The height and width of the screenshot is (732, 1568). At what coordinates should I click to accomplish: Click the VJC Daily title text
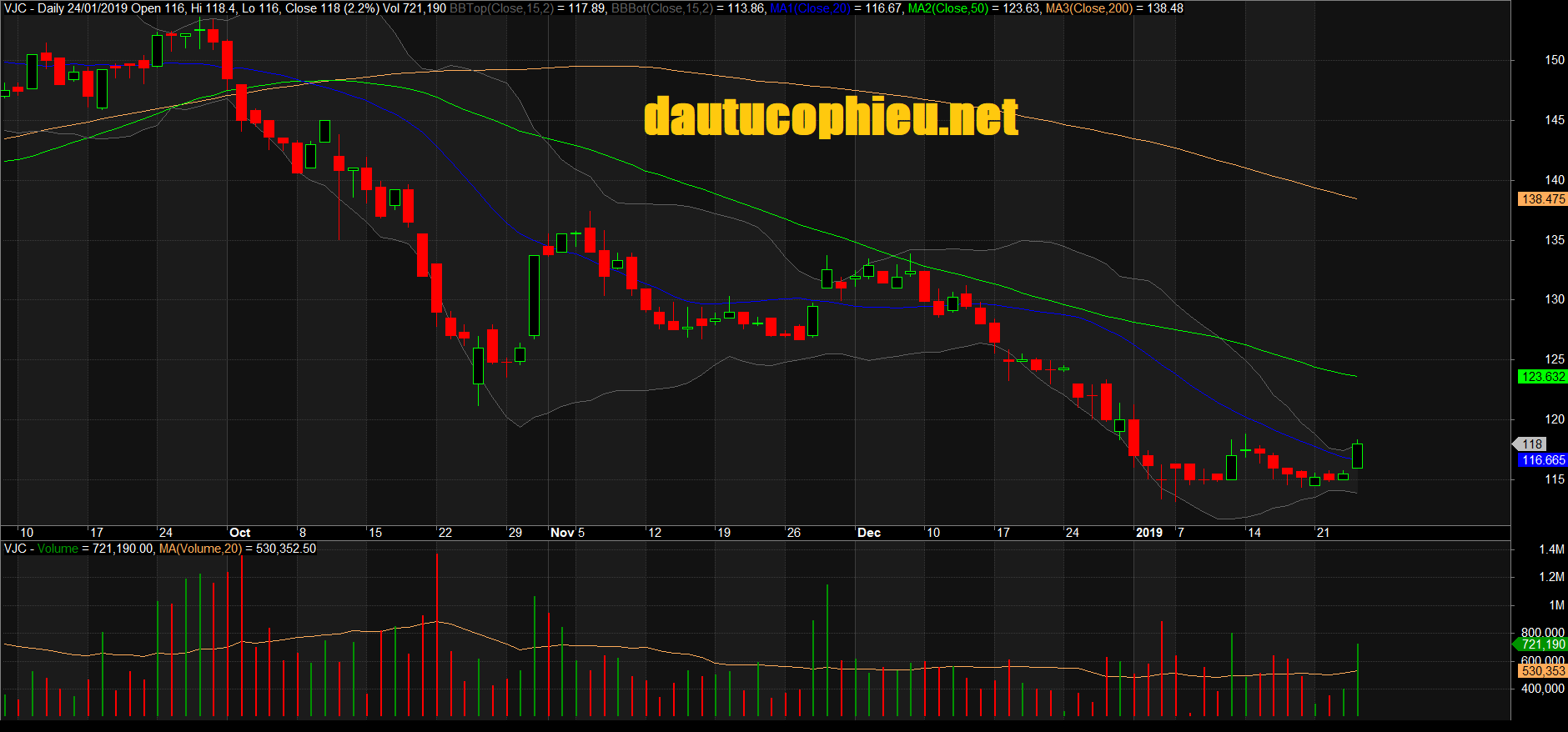[x=33, y=8]
